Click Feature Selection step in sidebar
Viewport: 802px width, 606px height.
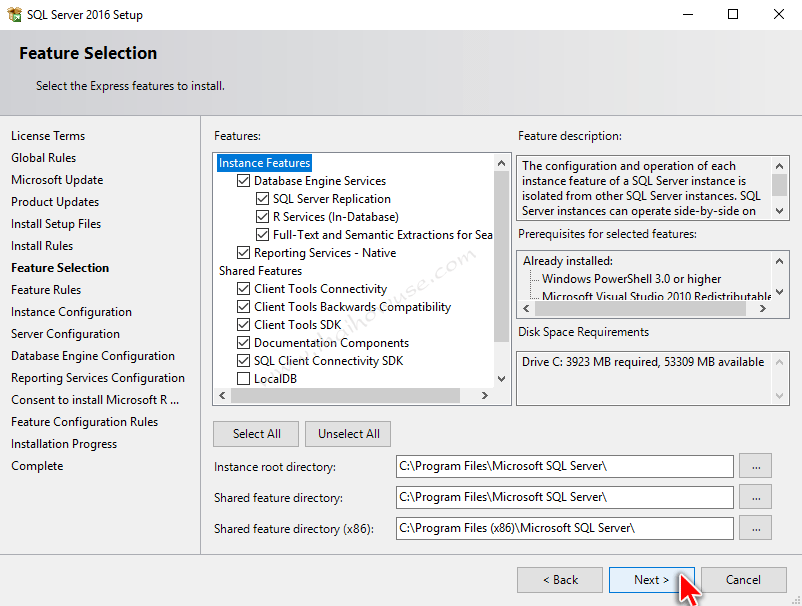60,268
